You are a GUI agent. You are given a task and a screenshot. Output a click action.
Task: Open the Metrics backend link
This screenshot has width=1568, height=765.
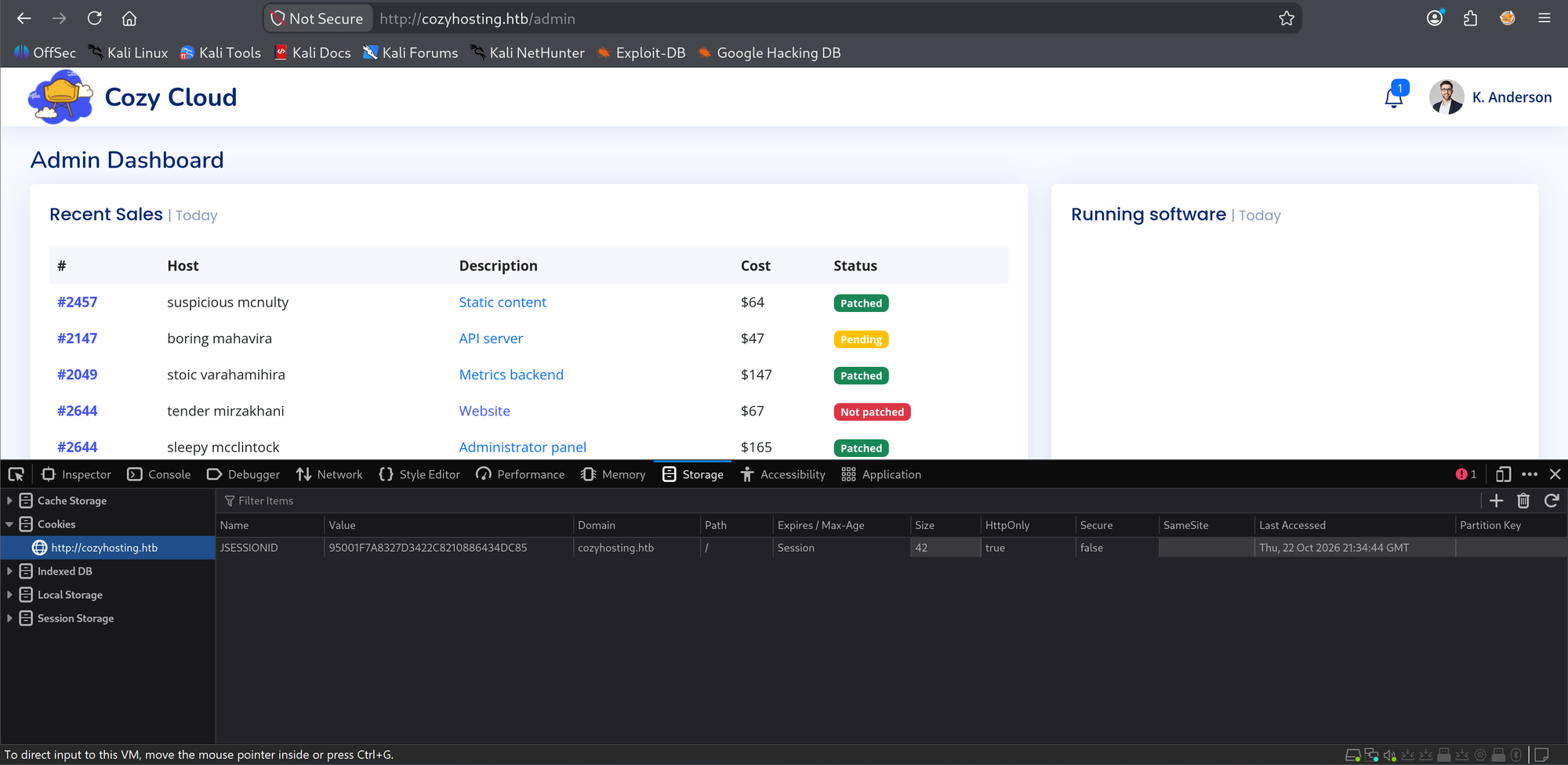coord(511,374)
